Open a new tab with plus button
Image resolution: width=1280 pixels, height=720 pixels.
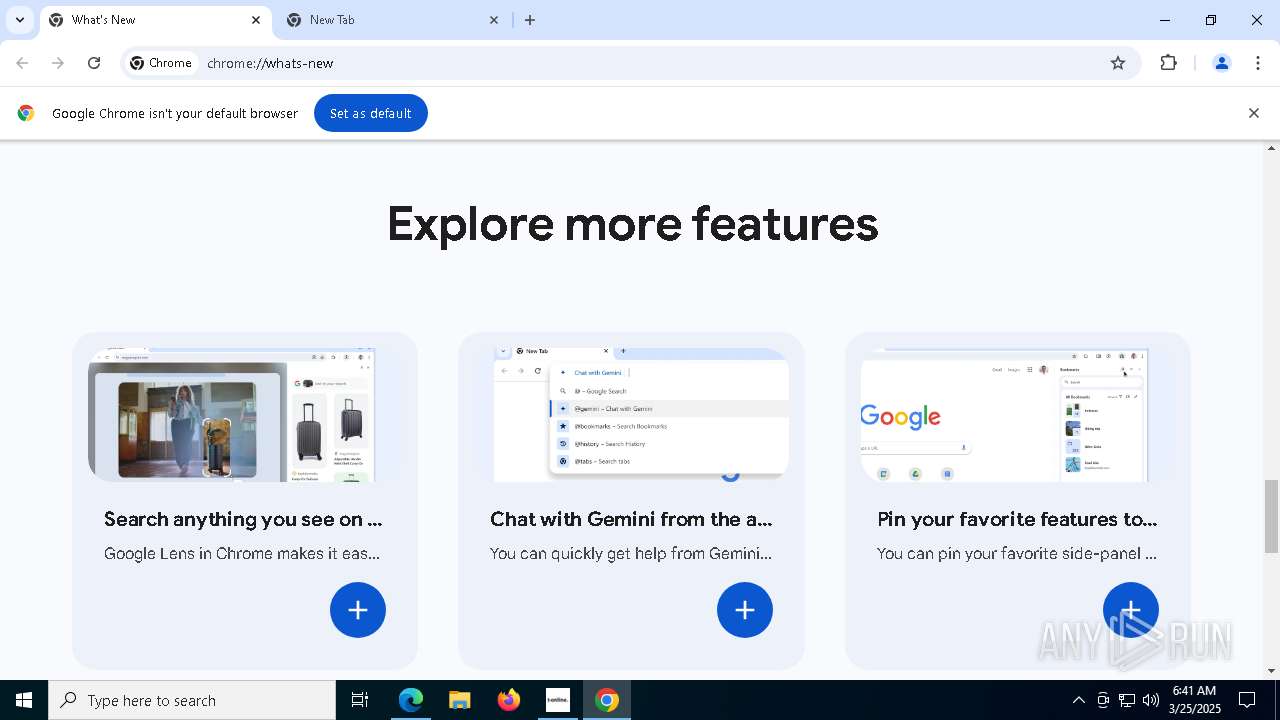pos(530,20)
